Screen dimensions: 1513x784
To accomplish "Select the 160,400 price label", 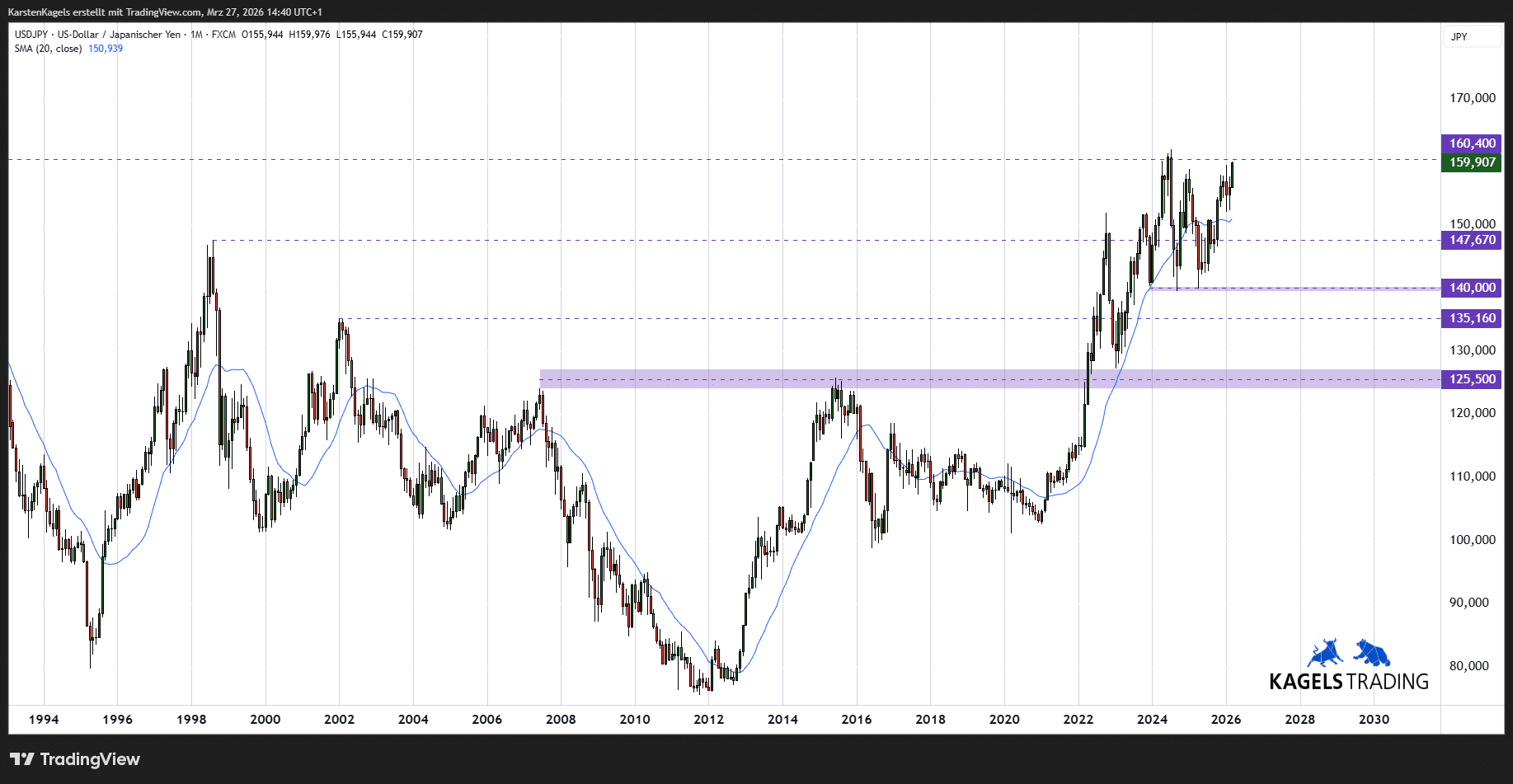I will coord(1472,143).
